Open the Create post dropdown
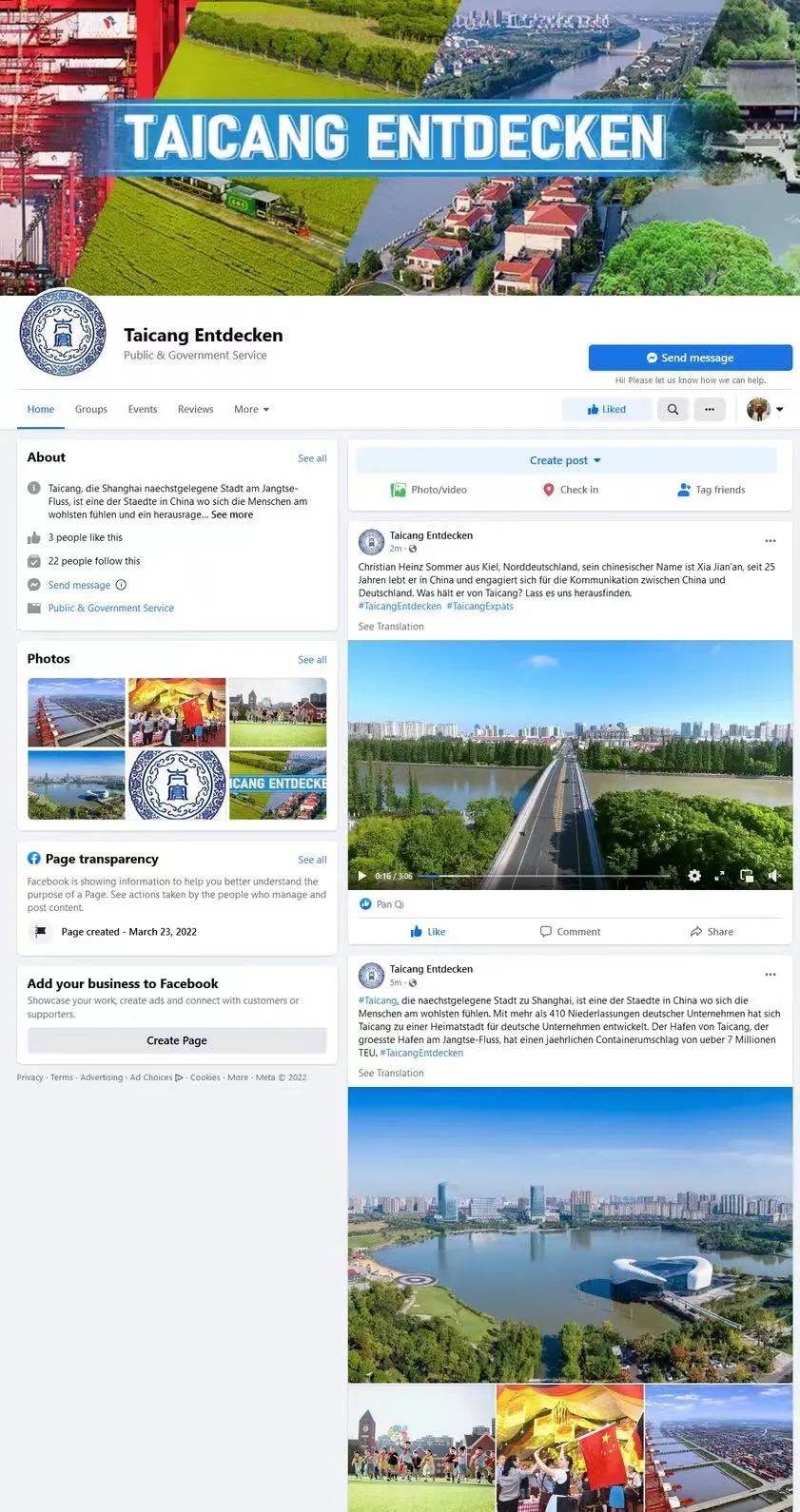The height and width of the screenshot is (1512, 800). coord(566,460)
